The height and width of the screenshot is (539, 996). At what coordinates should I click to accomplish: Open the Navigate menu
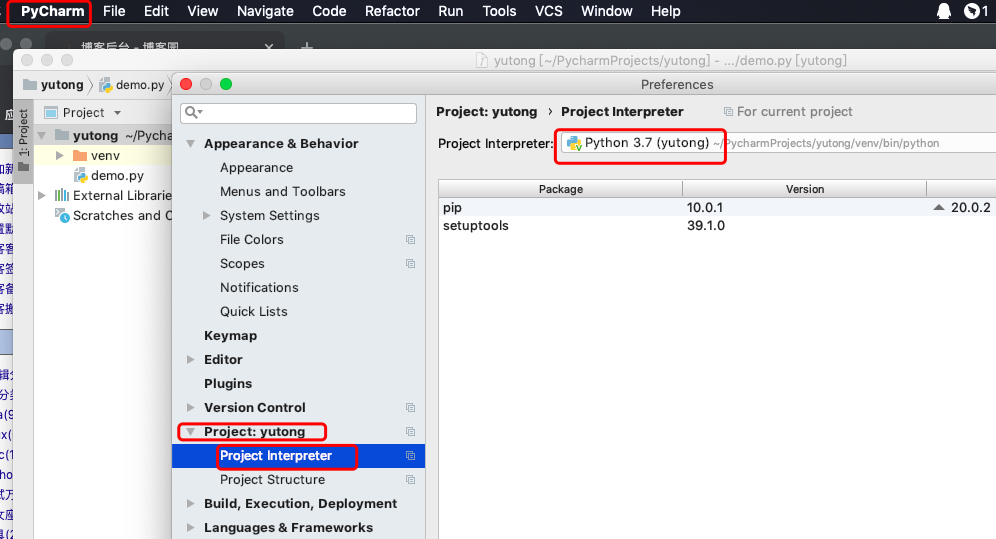(265, 11)
